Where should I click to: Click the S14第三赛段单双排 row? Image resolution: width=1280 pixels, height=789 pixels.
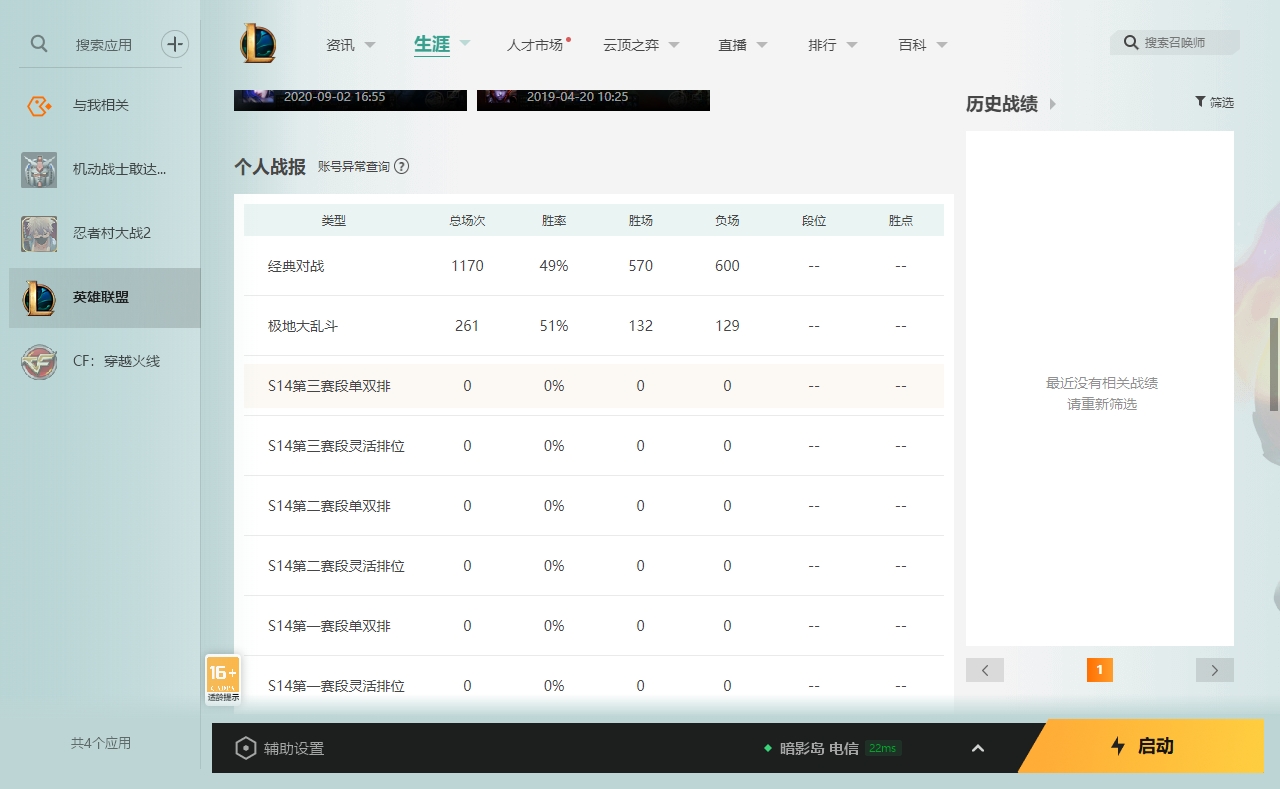click(594, 386)
